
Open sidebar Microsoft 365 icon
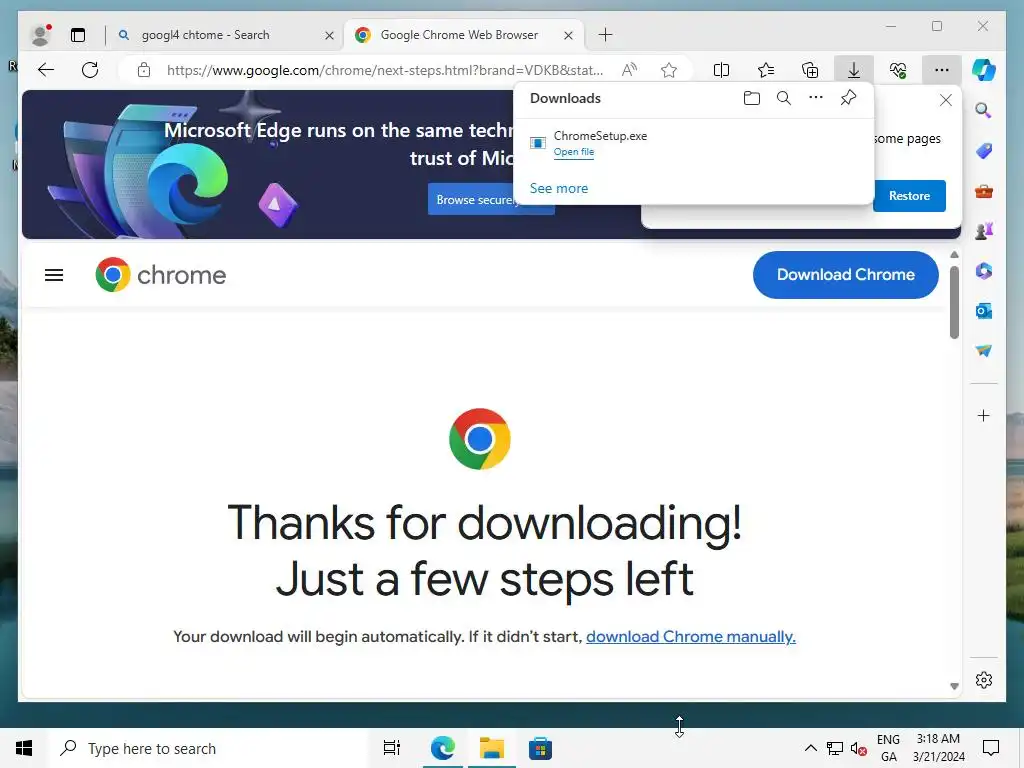[x=984, y=270]
